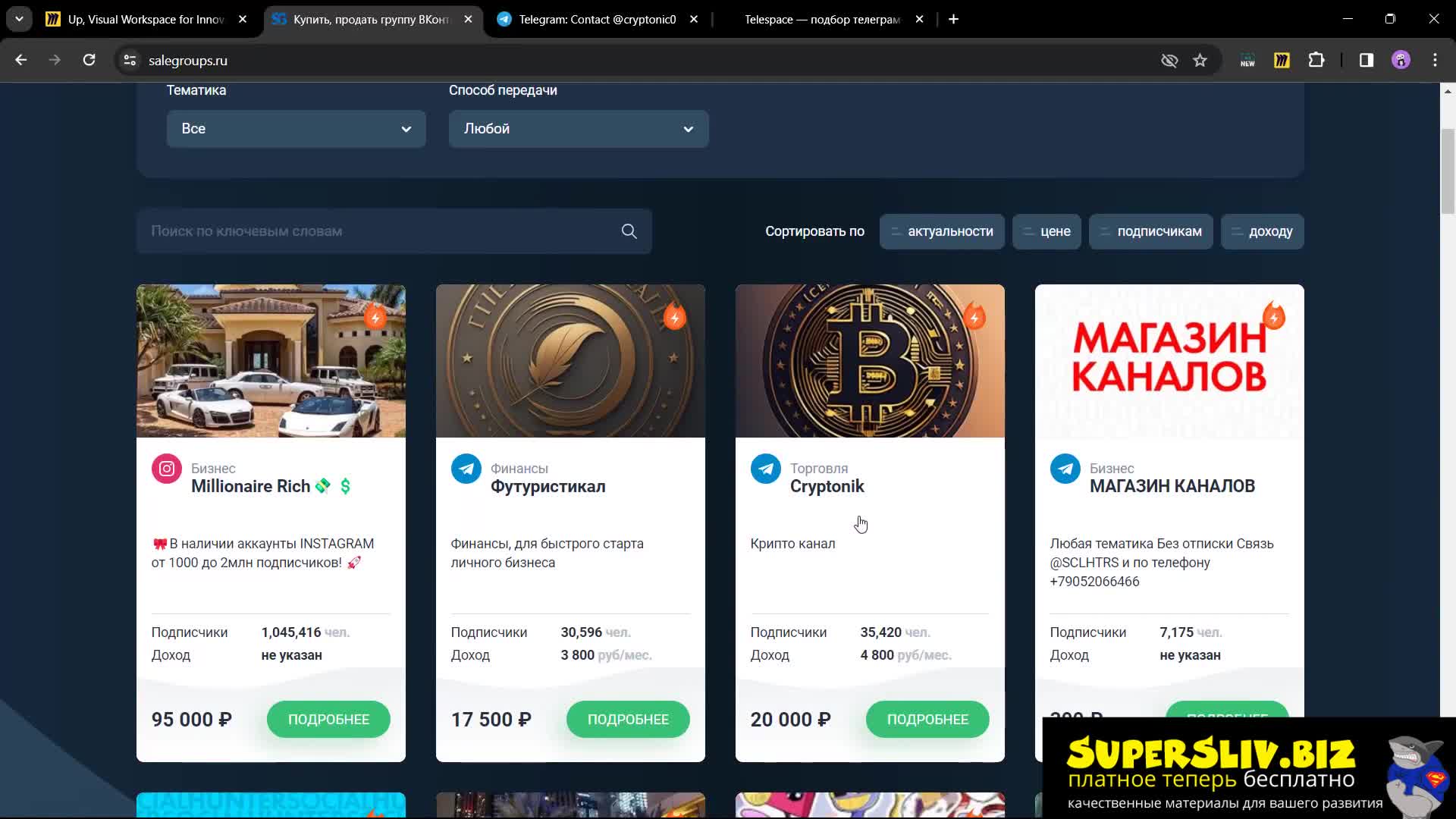Select the Купить, продать группу ВКонтакте tab
This screenshot has width=1456, height=819.
[x=372, y=19]
